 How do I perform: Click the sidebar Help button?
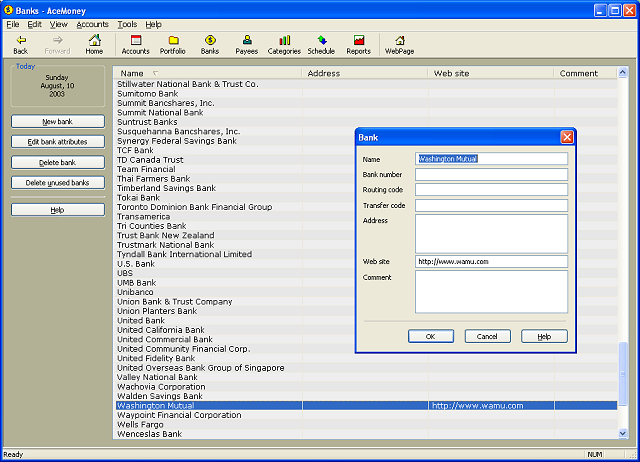(58, 210)
